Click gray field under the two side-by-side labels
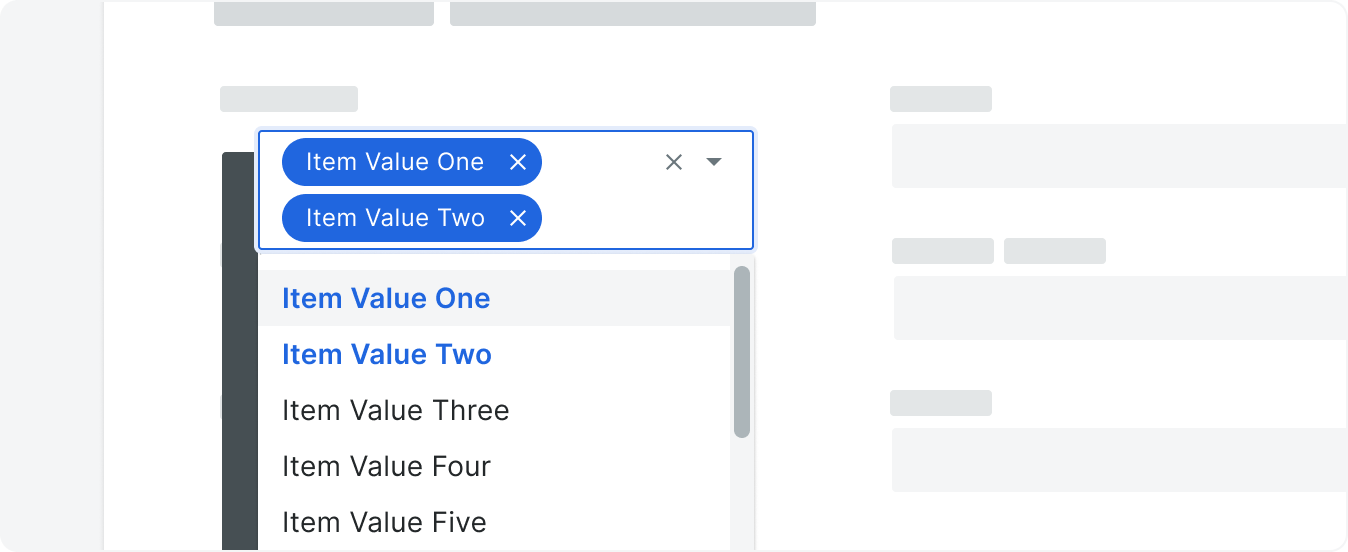This screenshot has height=552, width=1348. tap(1120, 308)
